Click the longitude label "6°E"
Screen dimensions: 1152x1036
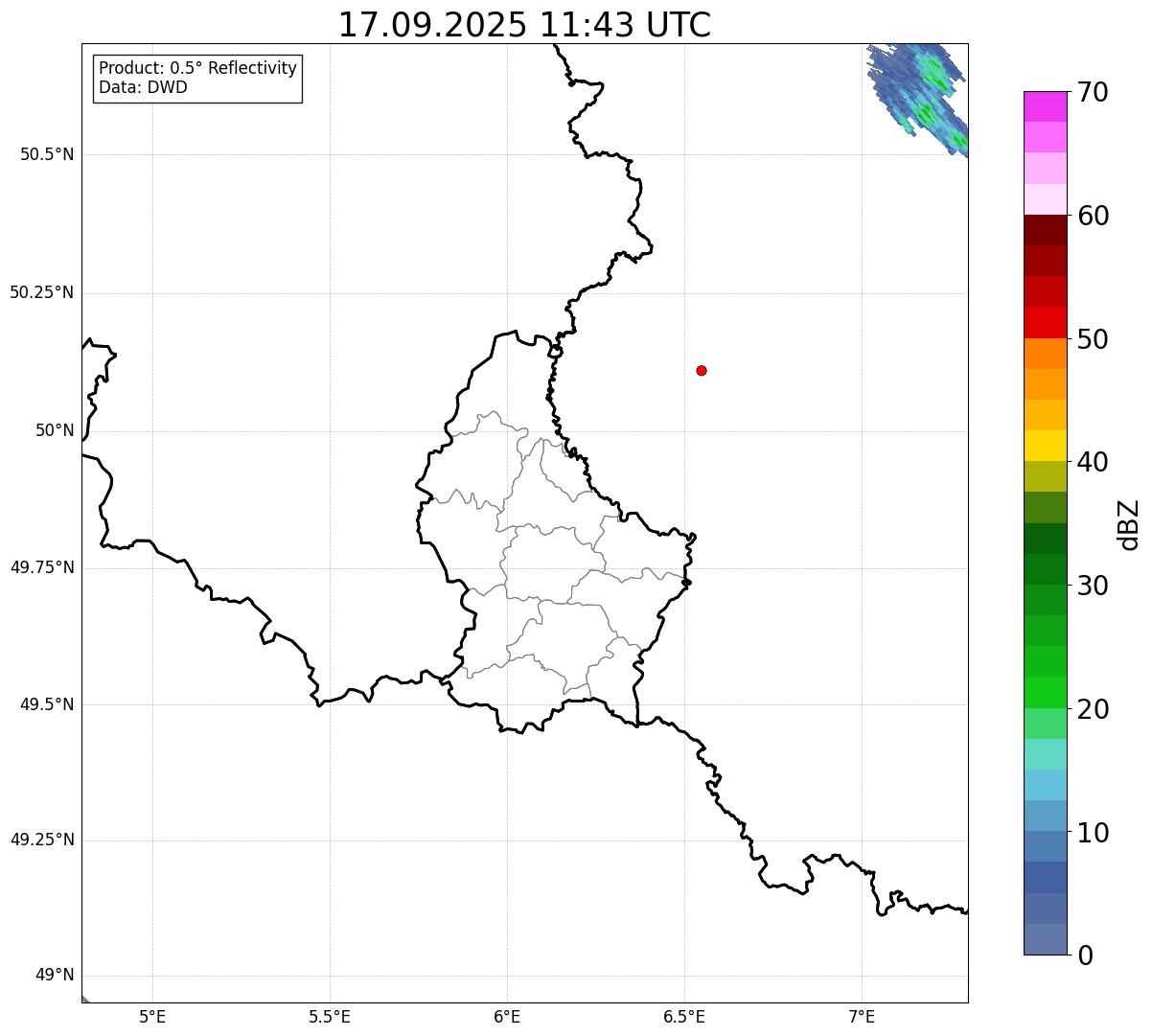click(507, 1016)
